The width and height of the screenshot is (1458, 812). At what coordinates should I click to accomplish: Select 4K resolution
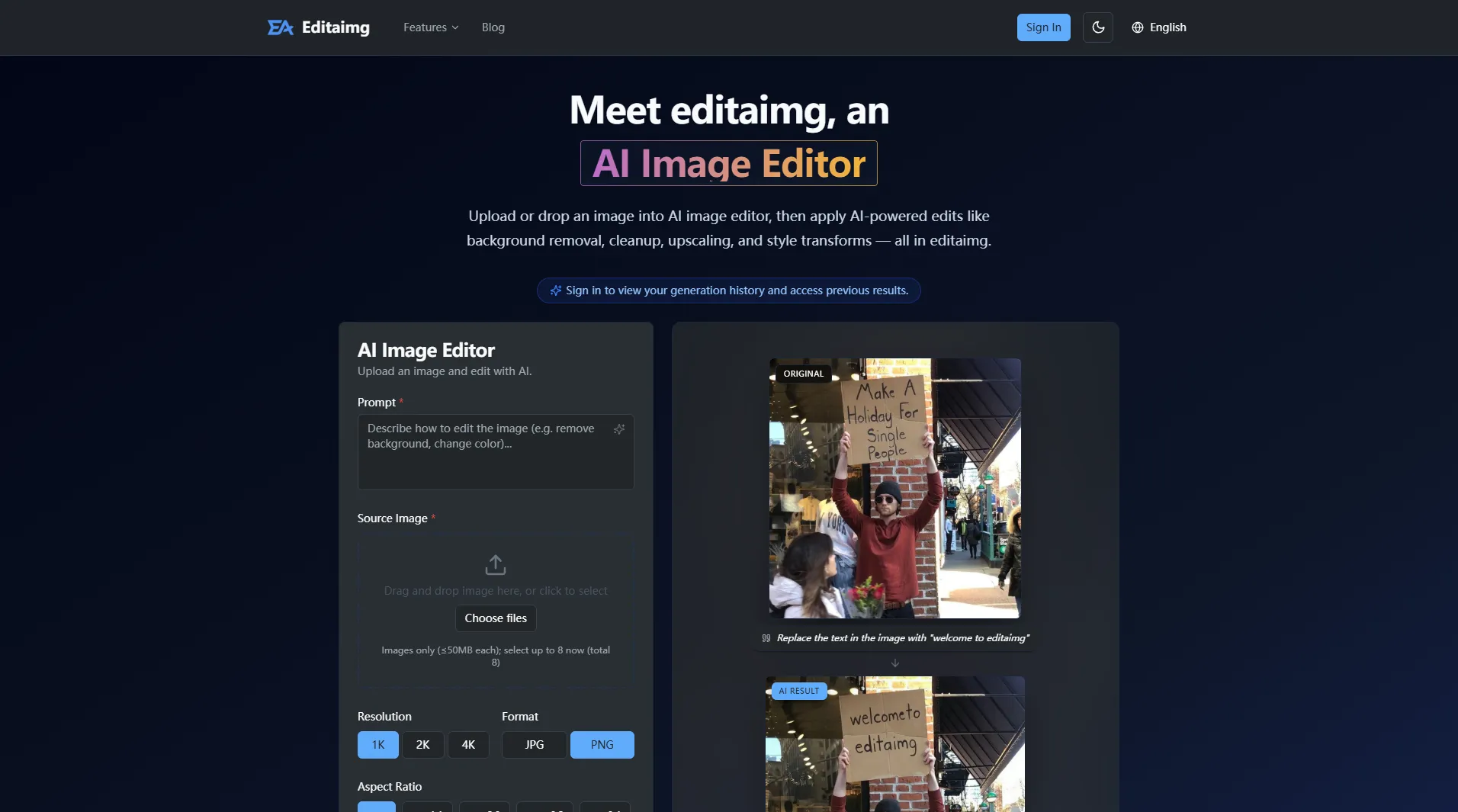468,745
